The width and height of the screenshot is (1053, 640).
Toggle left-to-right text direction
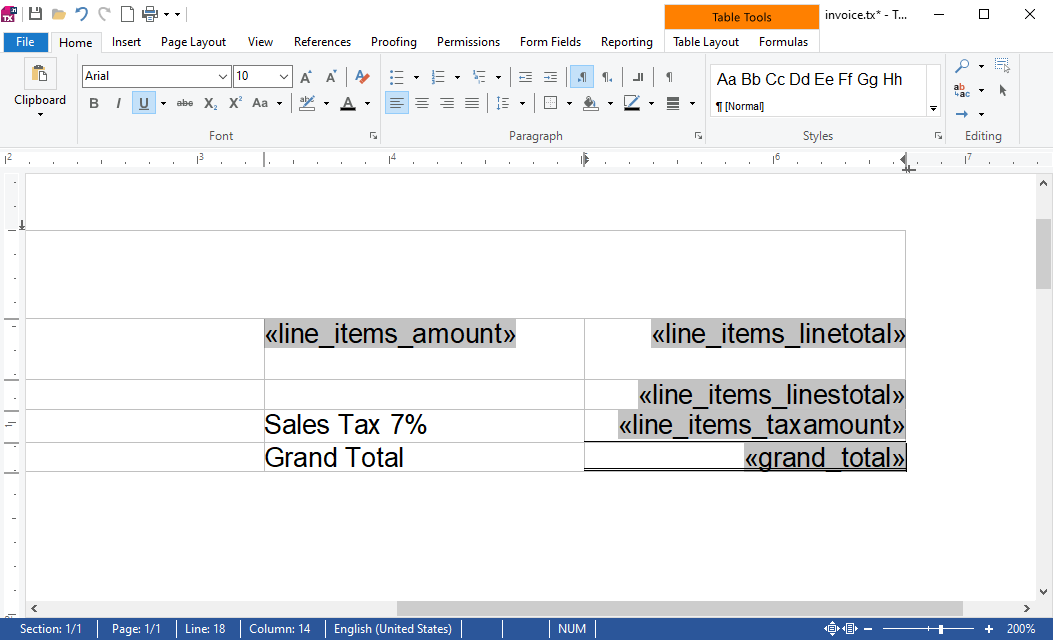pos(582,77)
